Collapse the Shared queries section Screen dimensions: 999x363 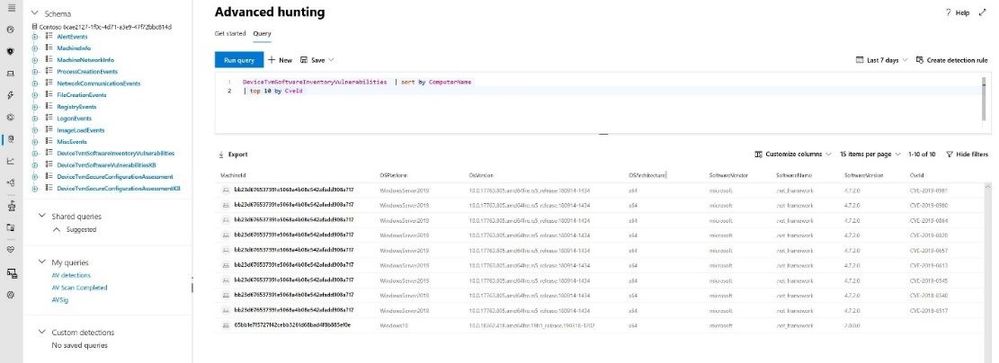[42, 216]
